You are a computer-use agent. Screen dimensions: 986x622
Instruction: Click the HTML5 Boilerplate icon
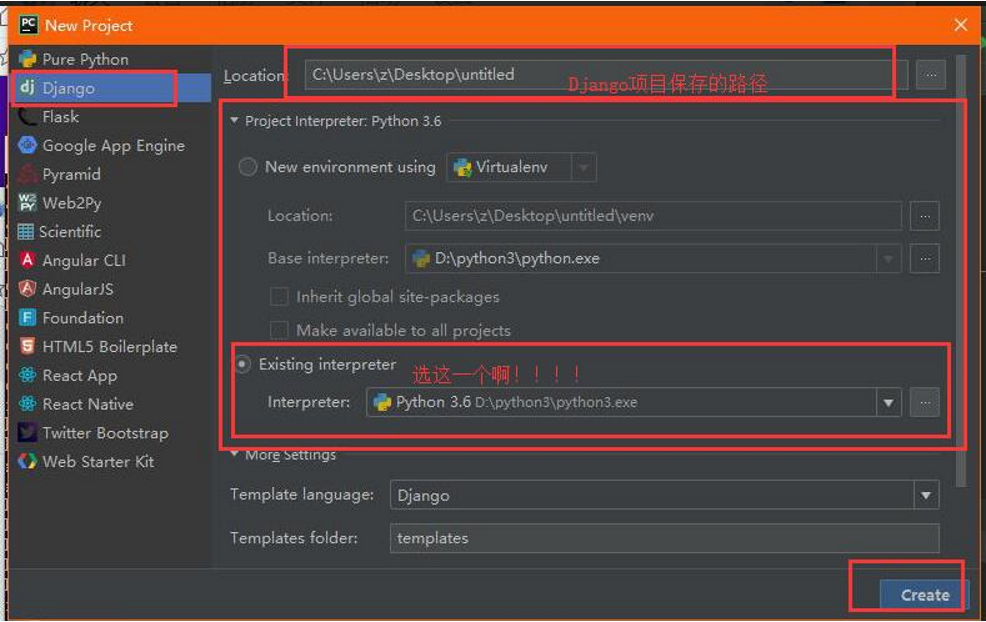click(x=27, y=346)
